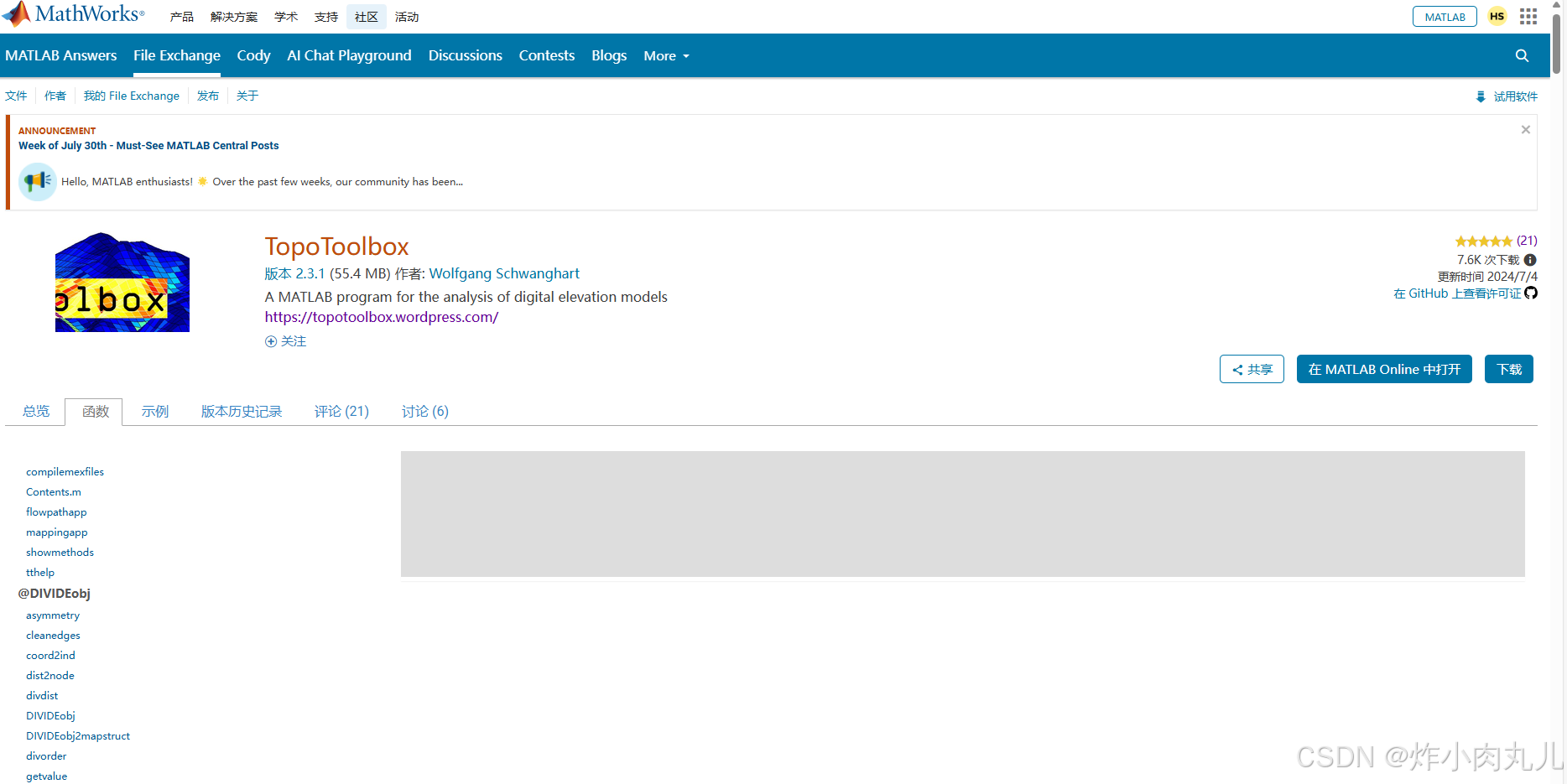Open version 2.3.1 link
1567x784 pixels.
[x=294, y=273]
